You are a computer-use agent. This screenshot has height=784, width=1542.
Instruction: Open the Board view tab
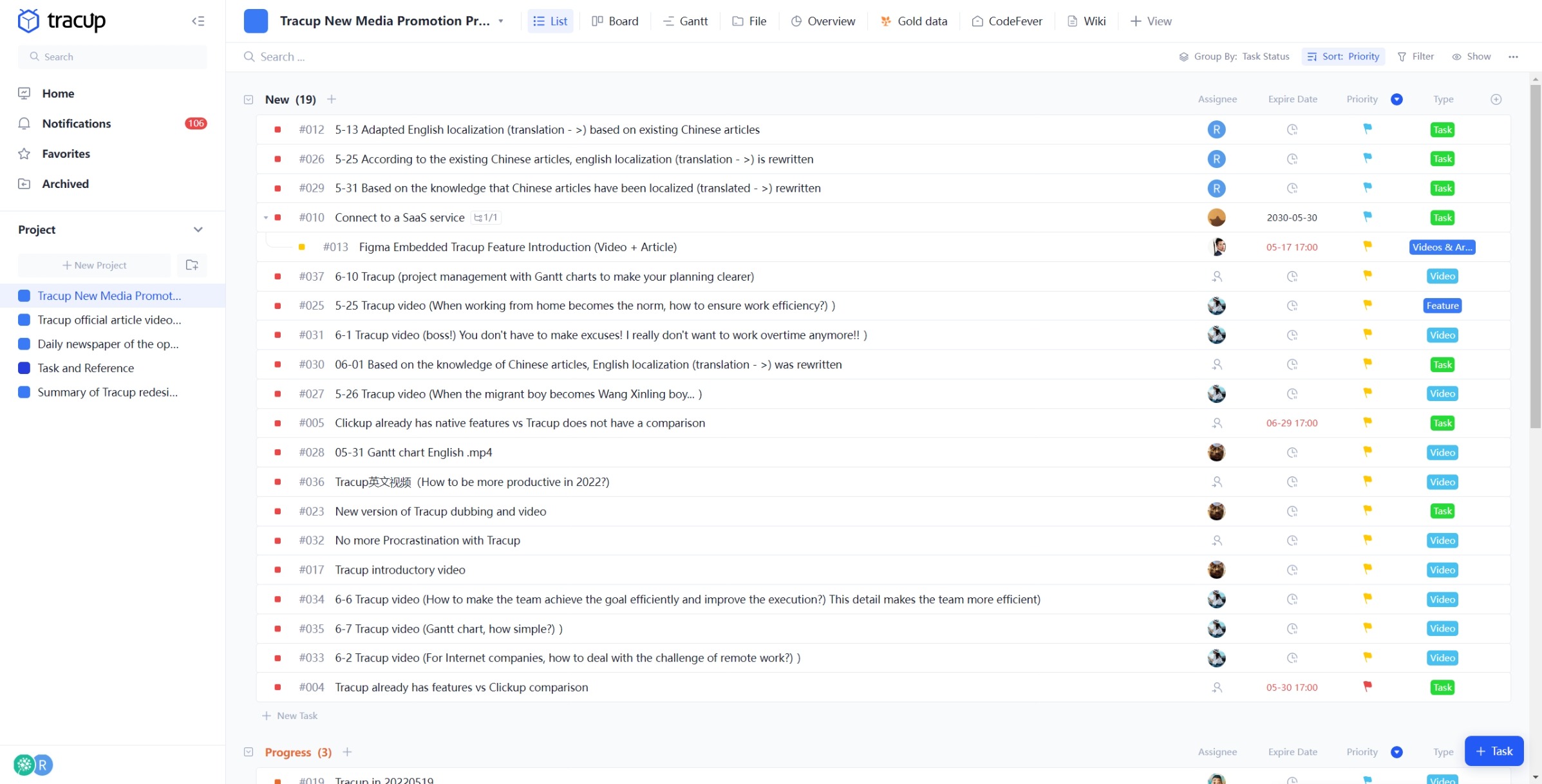click(615, 21)
